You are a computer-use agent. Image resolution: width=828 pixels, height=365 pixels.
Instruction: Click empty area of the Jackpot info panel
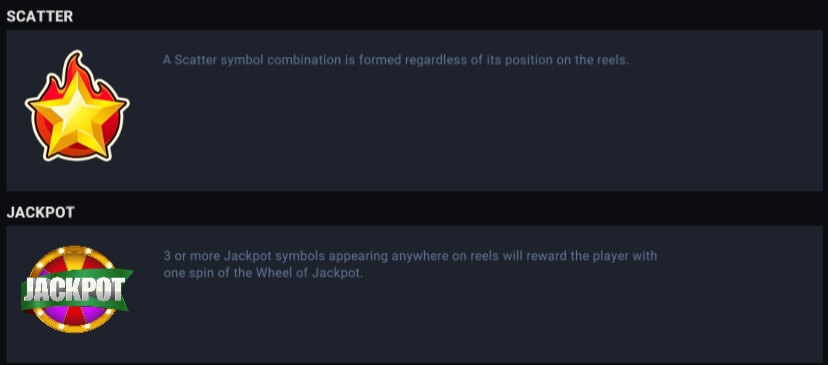[x=475, y=322]
